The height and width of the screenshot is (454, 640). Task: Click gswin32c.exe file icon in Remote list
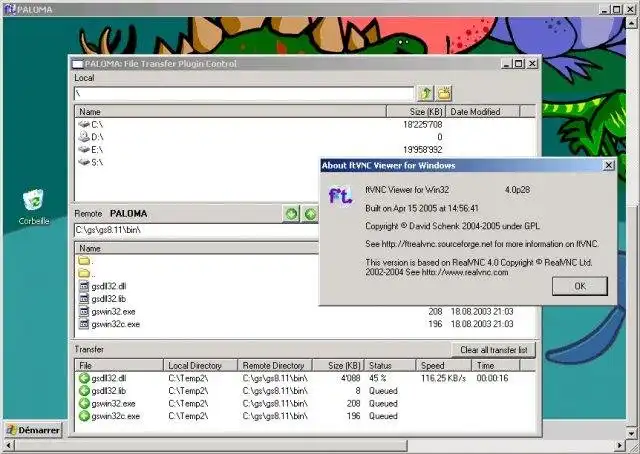tap(84, 324)
